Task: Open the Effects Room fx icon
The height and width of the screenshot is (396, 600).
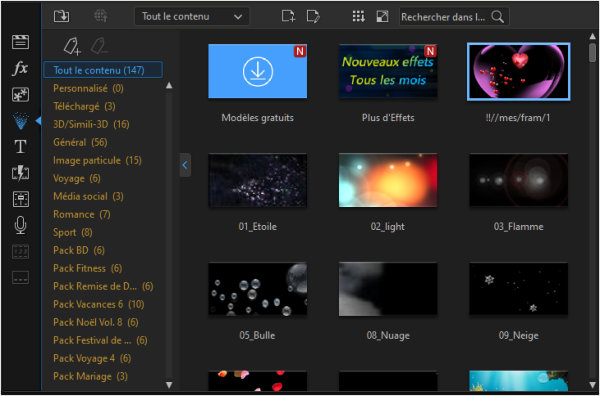Action: [x=20, y=69]
